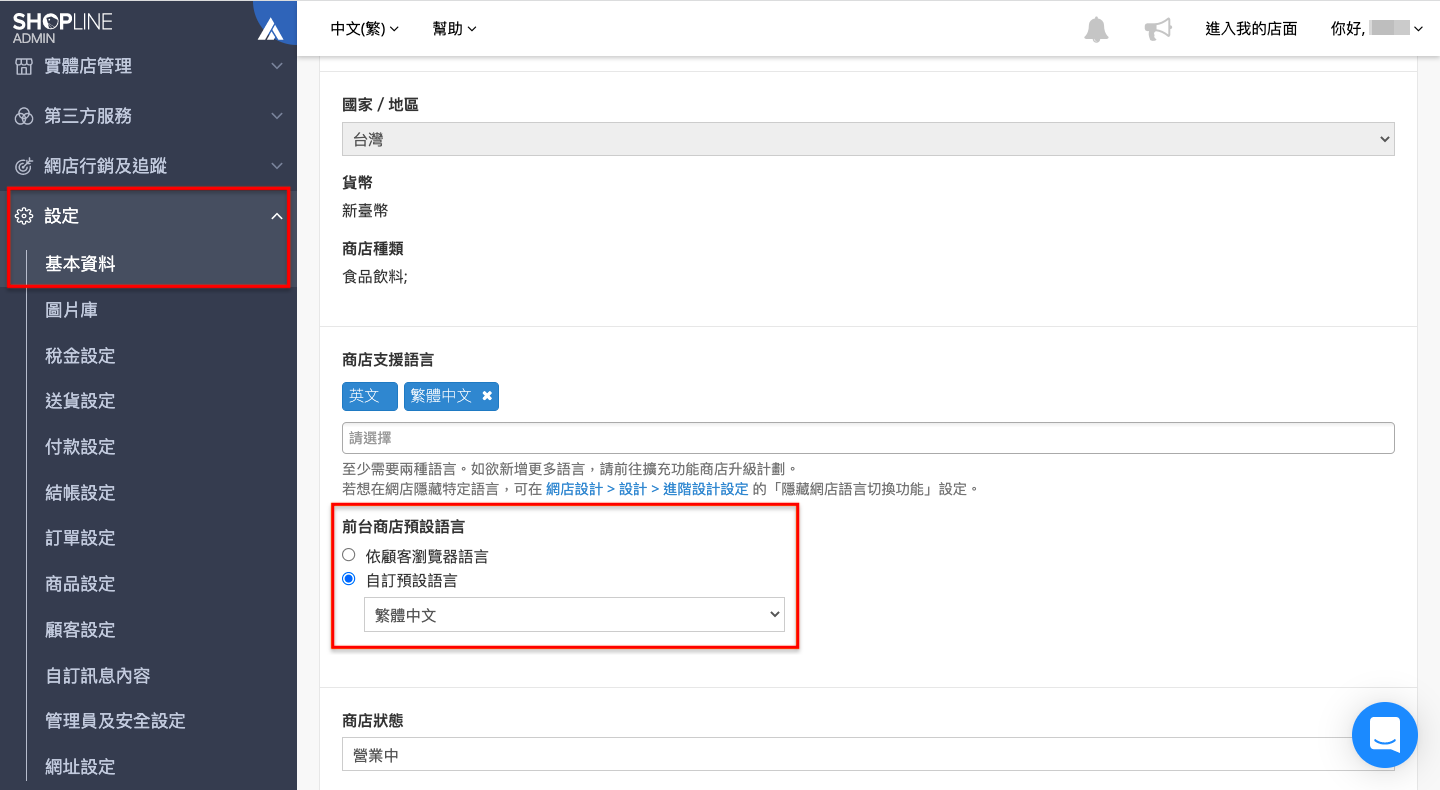Open the notifications bell icon

click(1096, 29)
